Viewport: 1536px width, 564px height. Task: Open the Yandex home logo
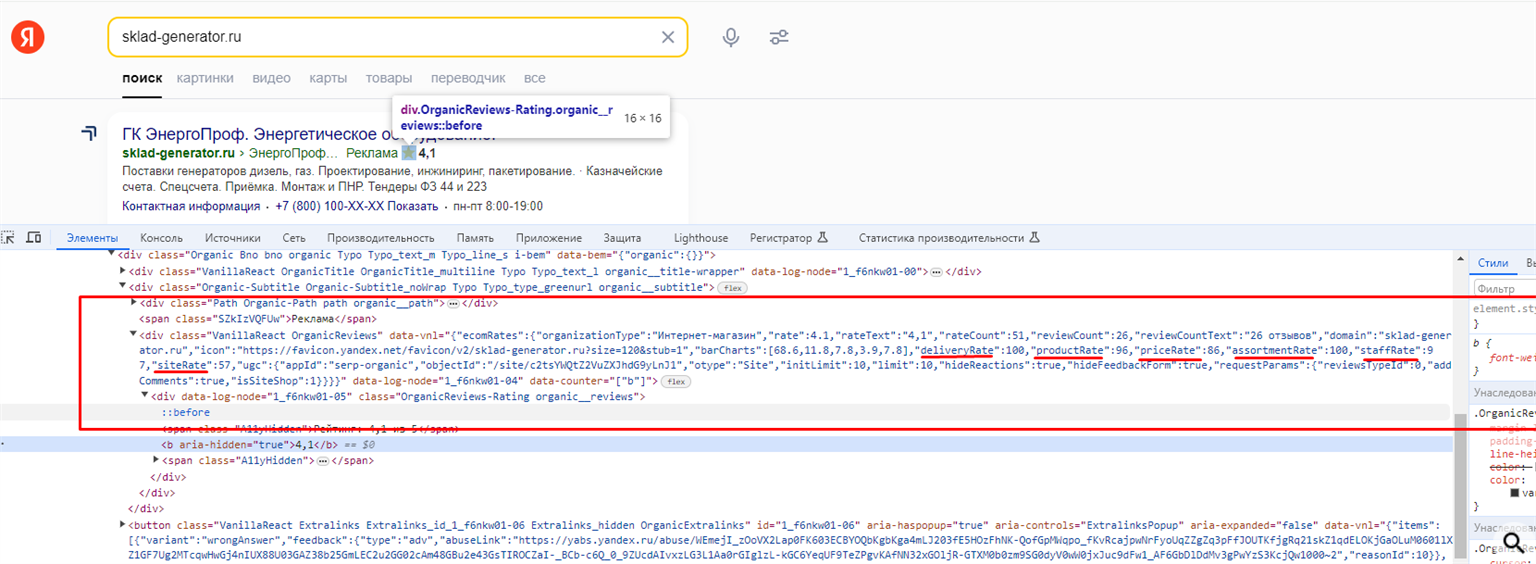point(28,38)
